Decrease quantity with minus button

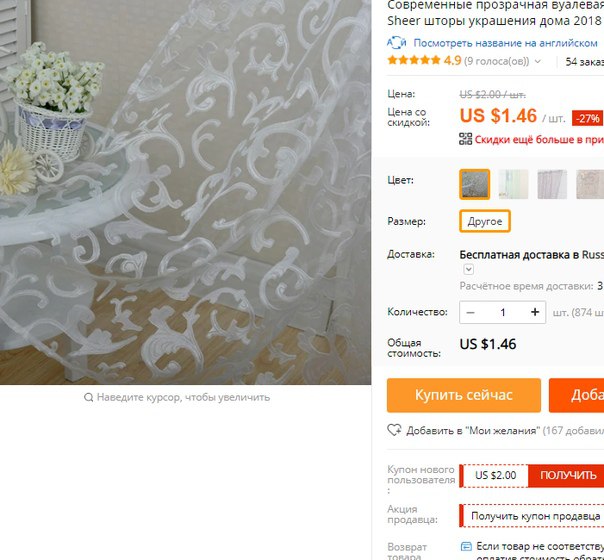(470, 312)
